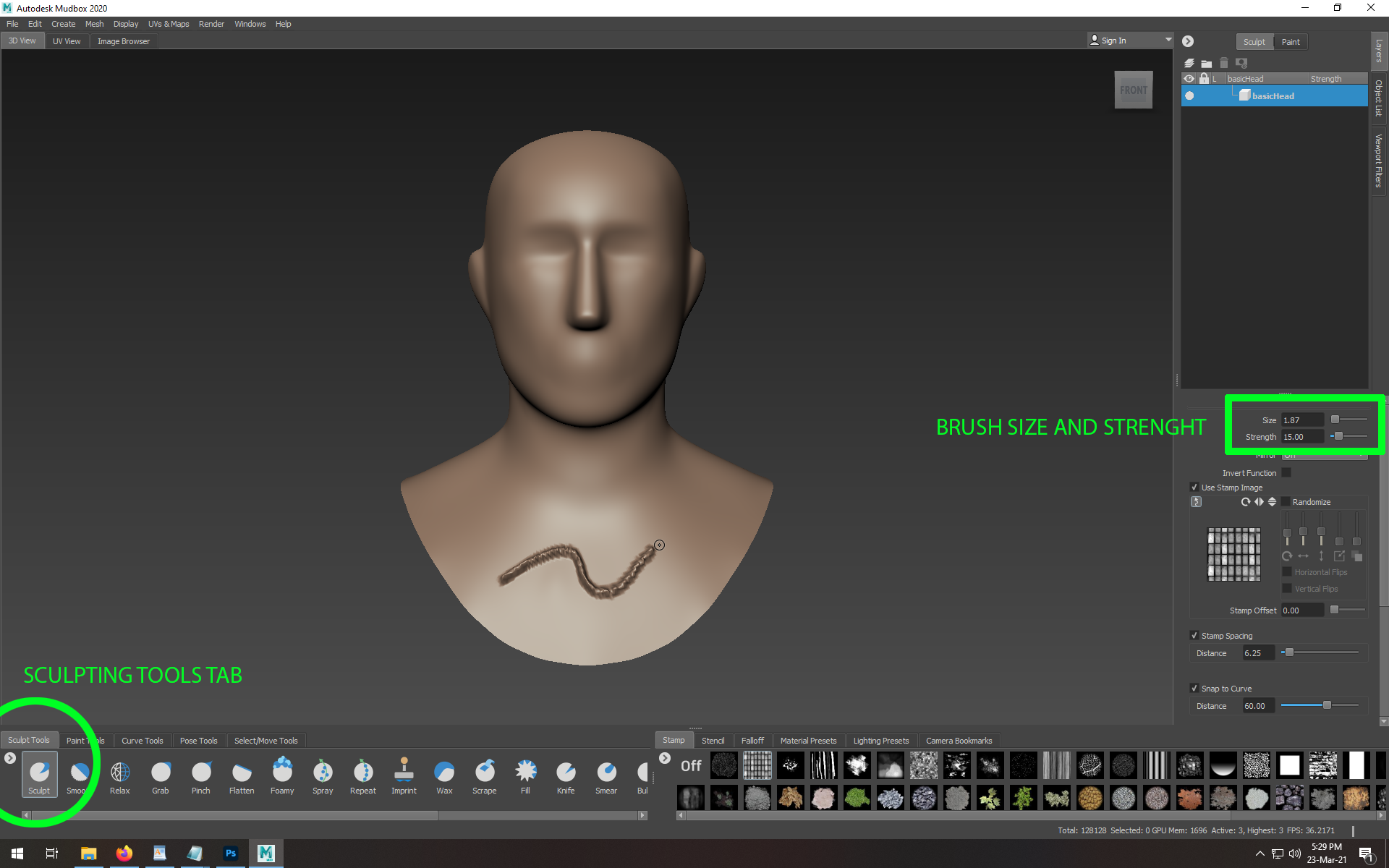Click the Paint layers mode button
1389x868 pixels.
tap(1291, 42)
